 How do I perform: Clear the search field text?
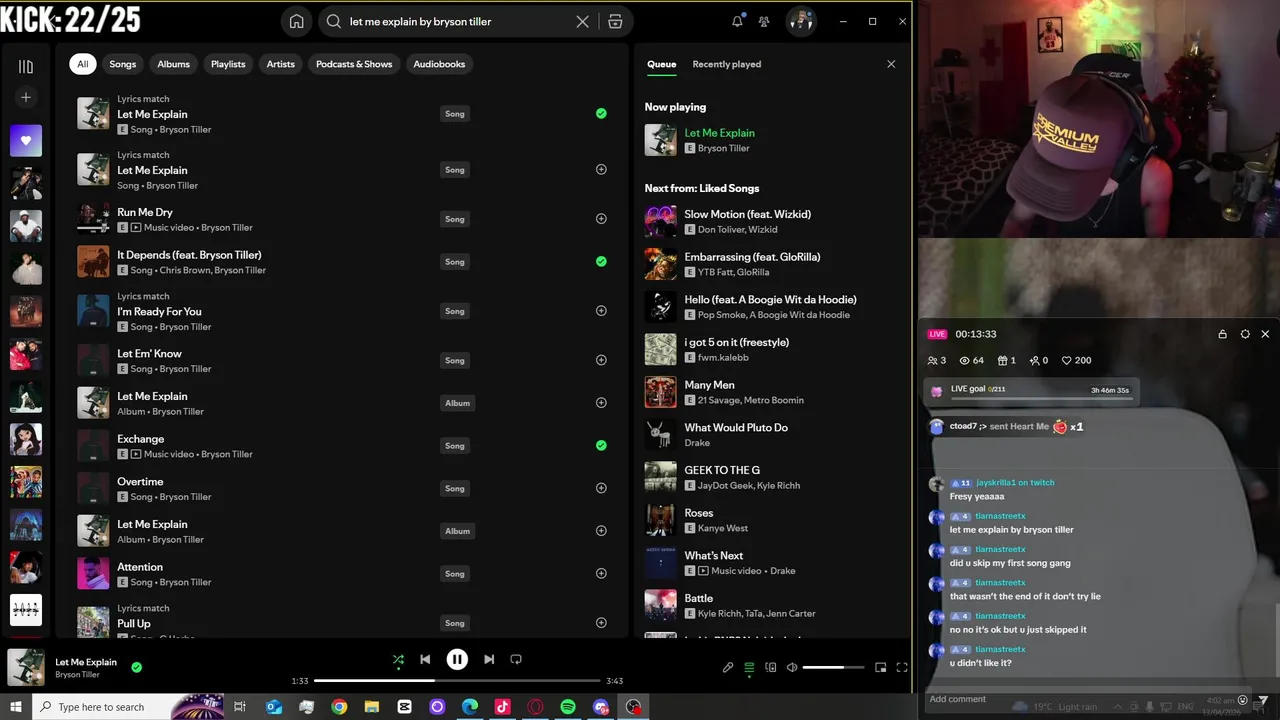click(582, 21)
